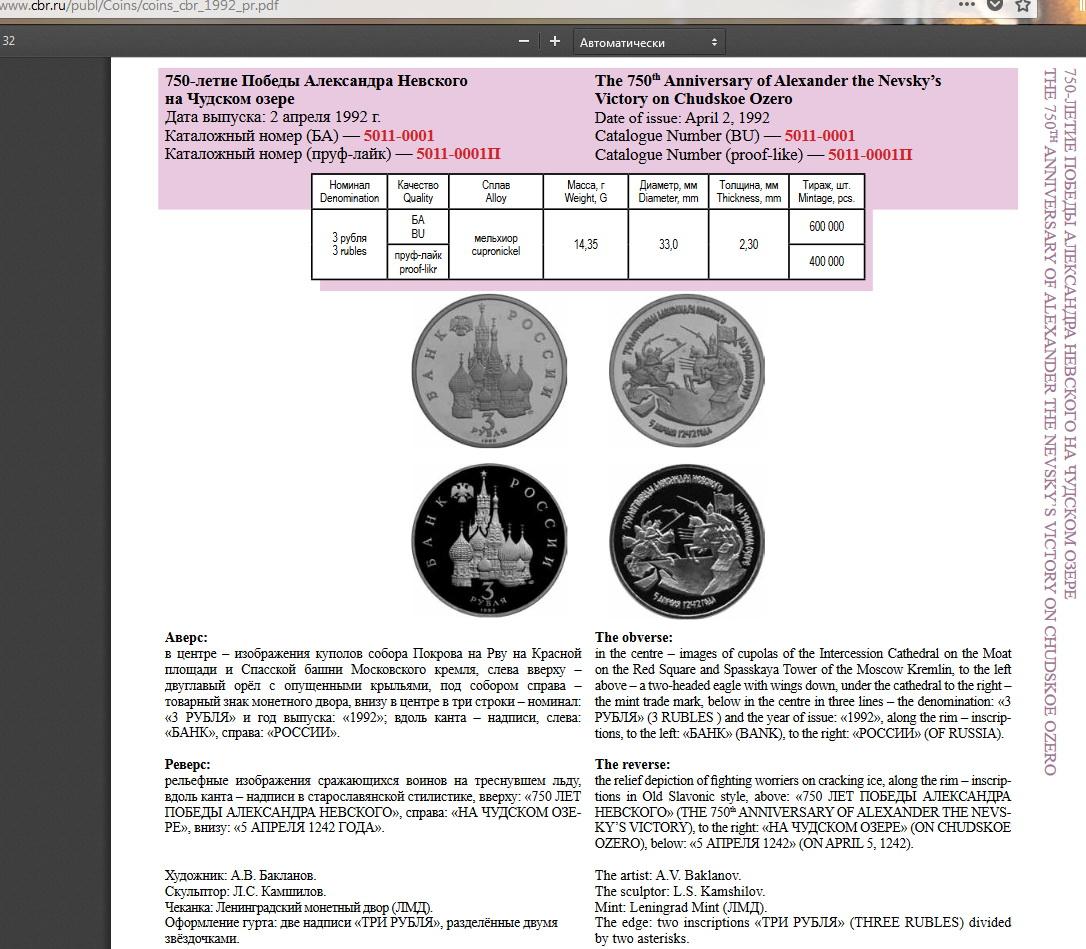
Task: Click the 'Диаметр, мм Diameter, mm' table header
Action: [x=668, y=191]
